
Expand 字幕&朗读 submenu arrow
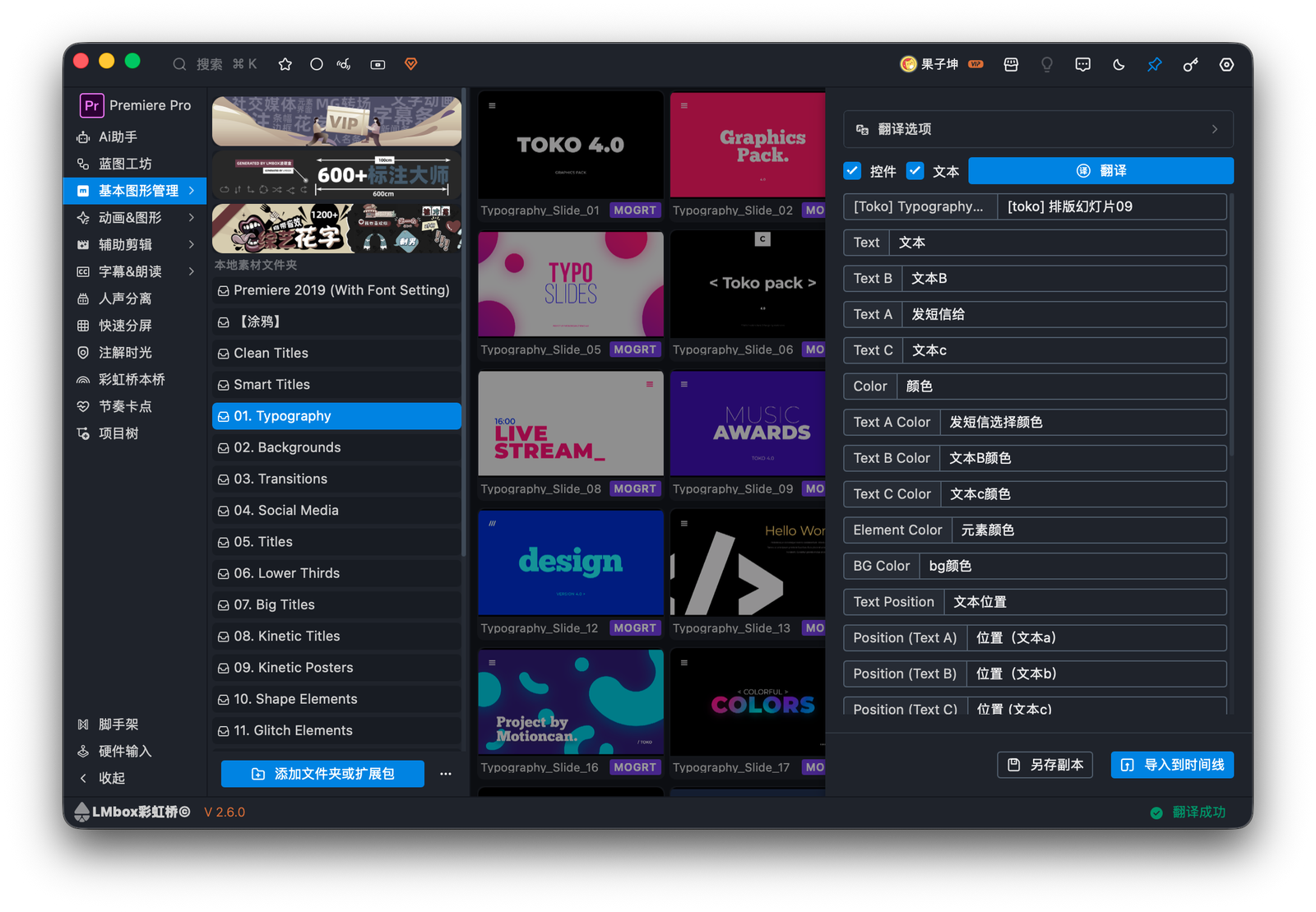click(192, 271)
